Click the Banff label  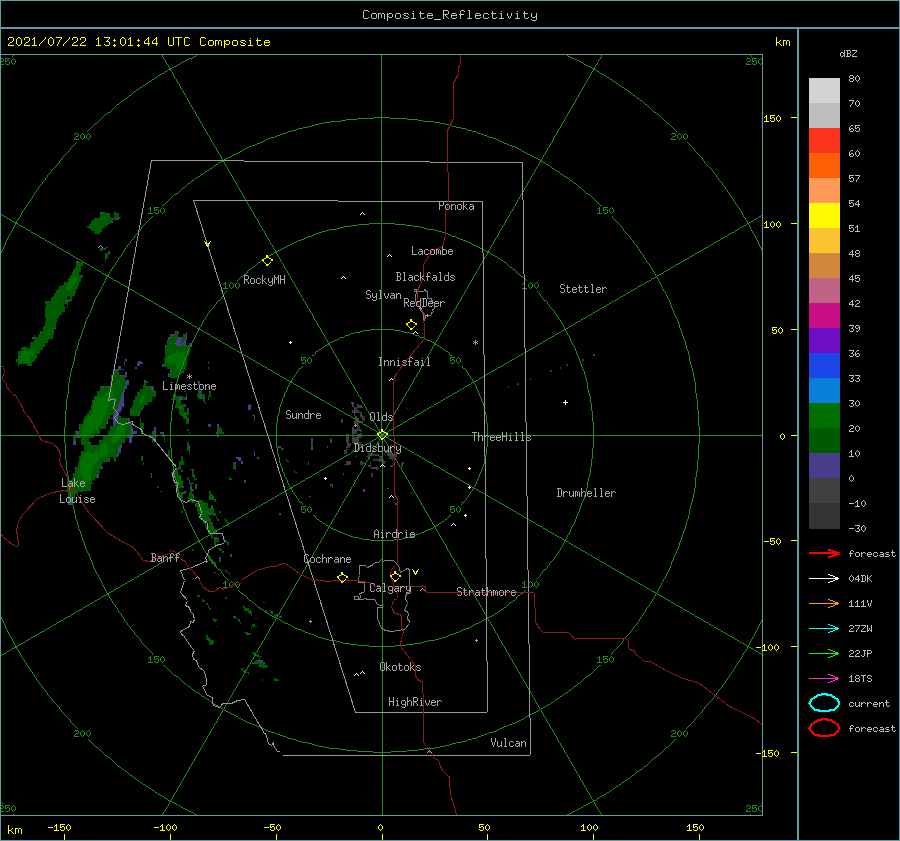pyautogui.click(x=165, y=557)
